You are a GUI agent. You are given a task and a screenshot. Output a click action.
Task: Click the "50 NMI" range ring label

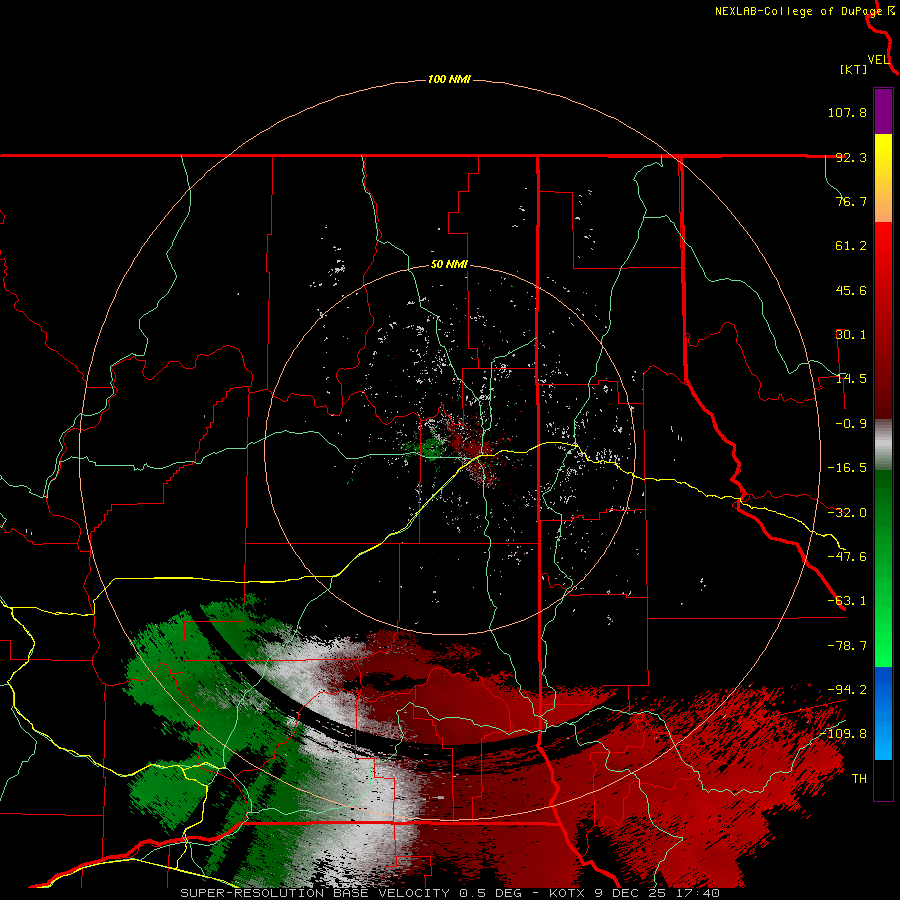coord(449,265)
